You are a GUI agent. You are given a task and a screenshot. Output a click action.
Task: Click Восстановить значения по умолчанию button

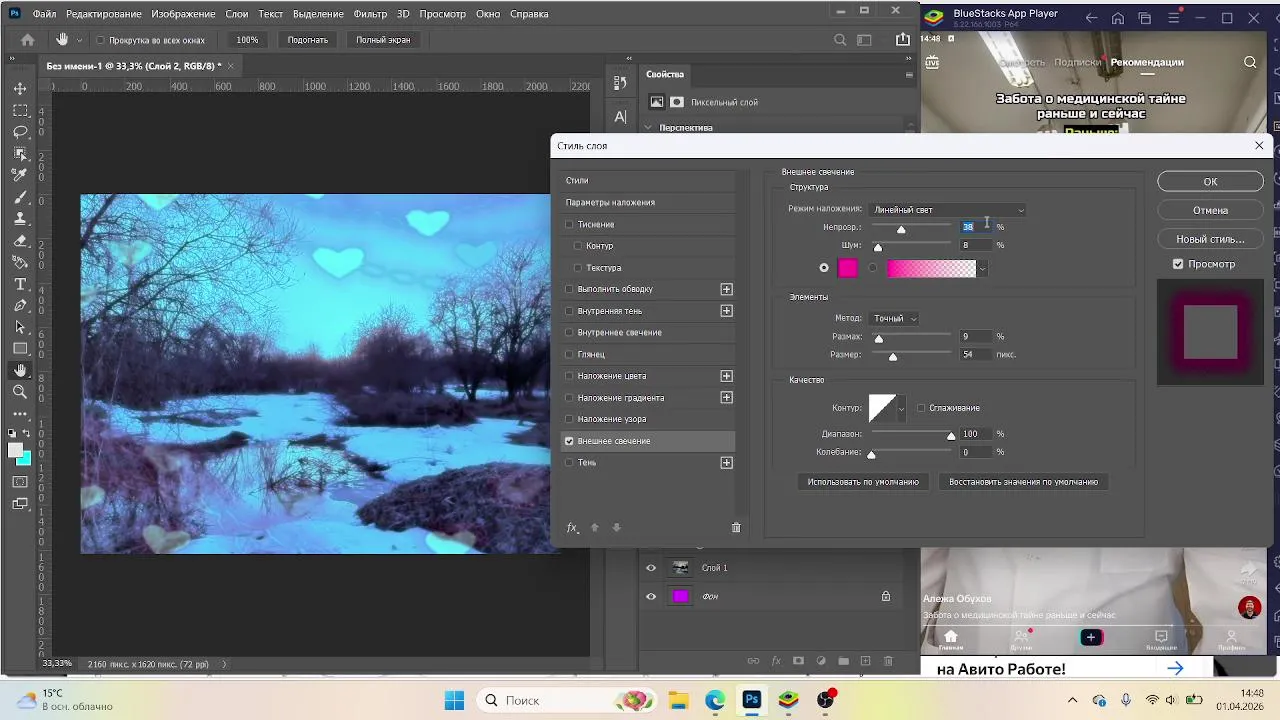point(1023,482)
